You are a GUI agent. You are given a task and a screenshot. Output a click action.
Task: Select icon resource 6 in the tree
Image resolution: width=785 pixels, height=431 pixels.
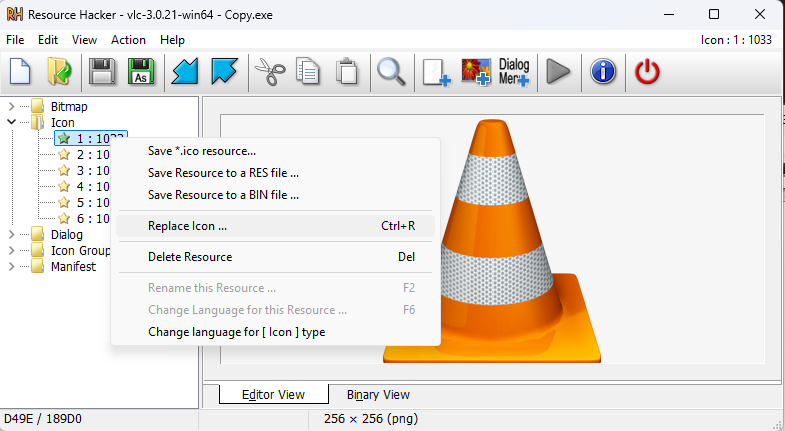(83, 219)
